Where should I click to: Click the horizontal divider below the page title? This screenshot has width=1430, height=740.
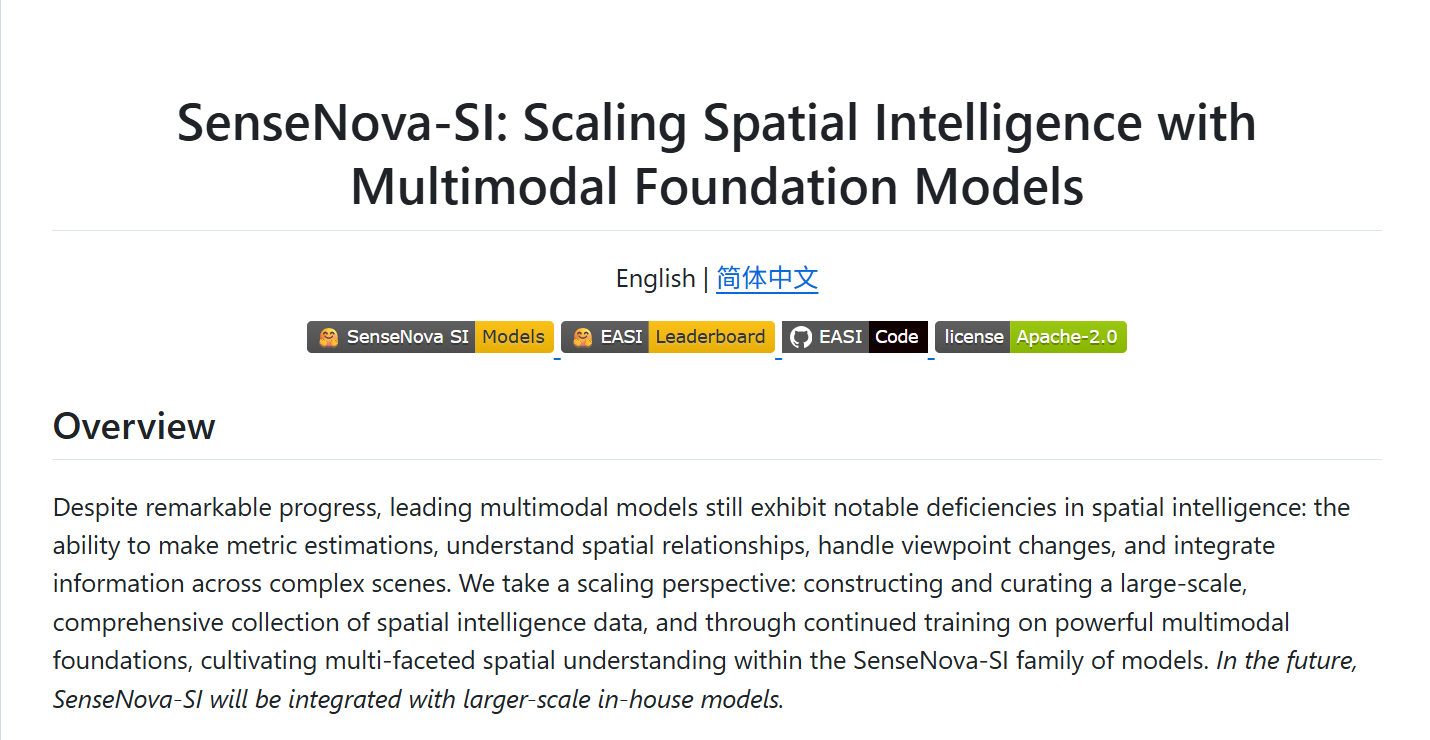point(716,231)
